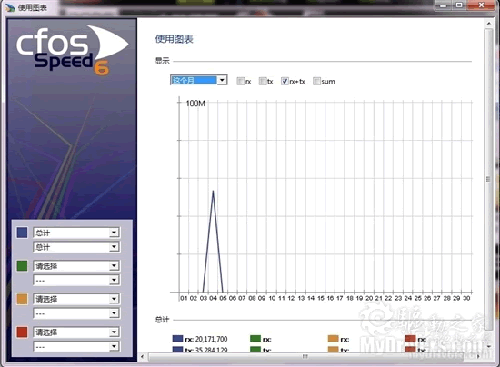Enable the rx checkbox

pos(240,81)
